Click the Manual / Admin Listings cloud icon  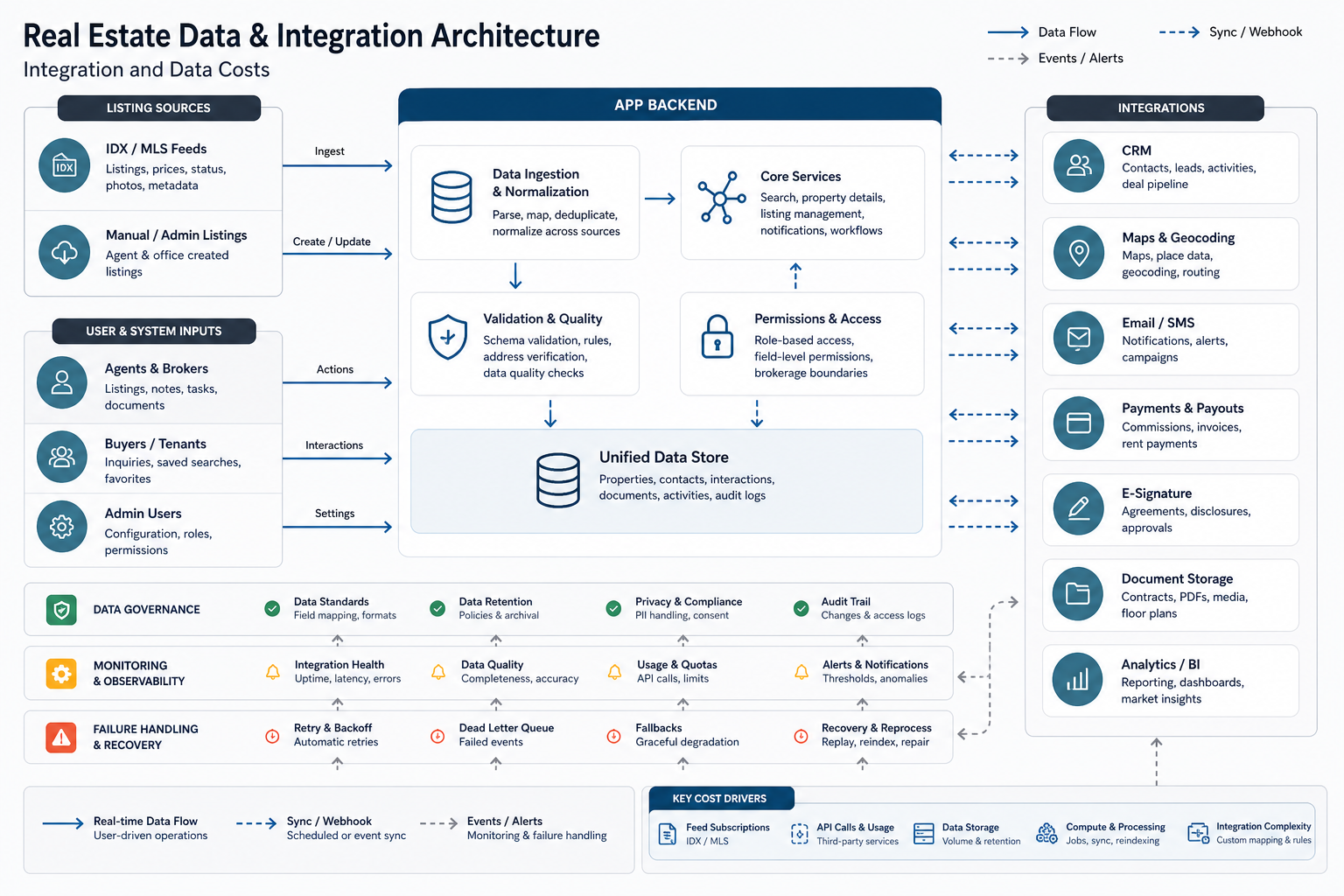65,252
